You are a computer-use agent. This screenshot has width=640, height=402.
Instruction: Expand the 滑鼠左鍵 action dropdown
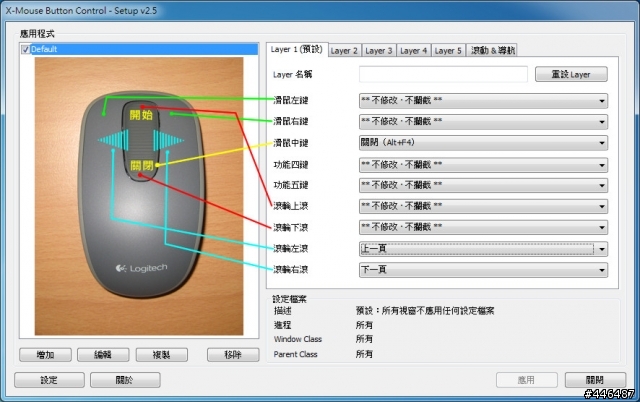pyautogui.click(x=483, y=100)
